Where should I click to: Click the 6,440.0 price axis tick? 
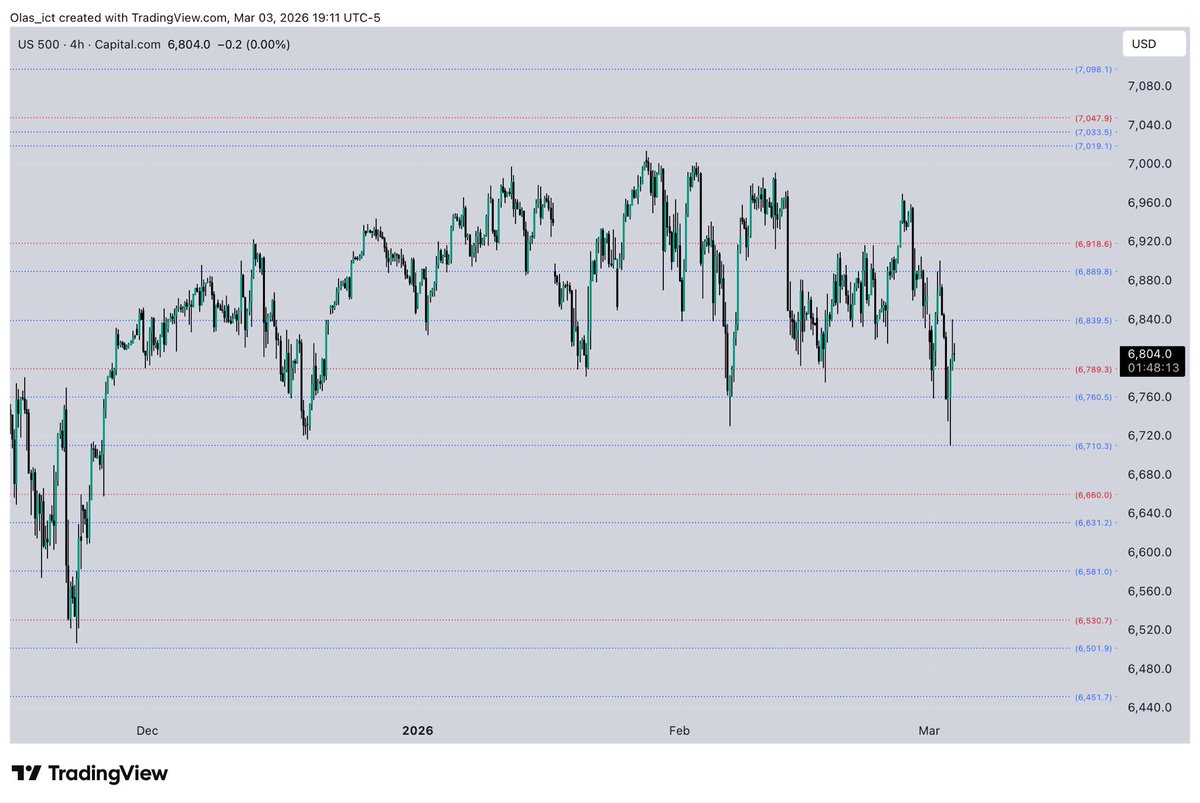pos(1149,708)
